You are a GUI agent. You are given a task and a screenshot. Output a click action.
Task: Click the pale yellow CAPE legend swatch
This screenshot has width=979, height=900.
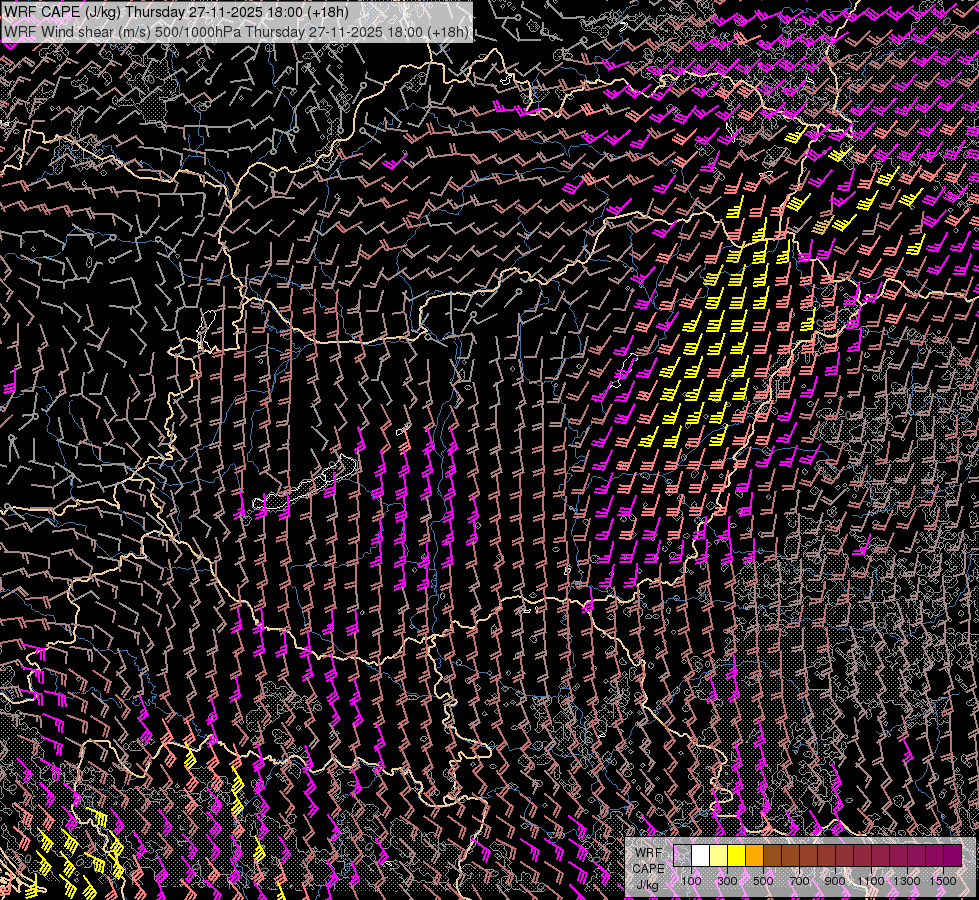(x=718, y=855)
